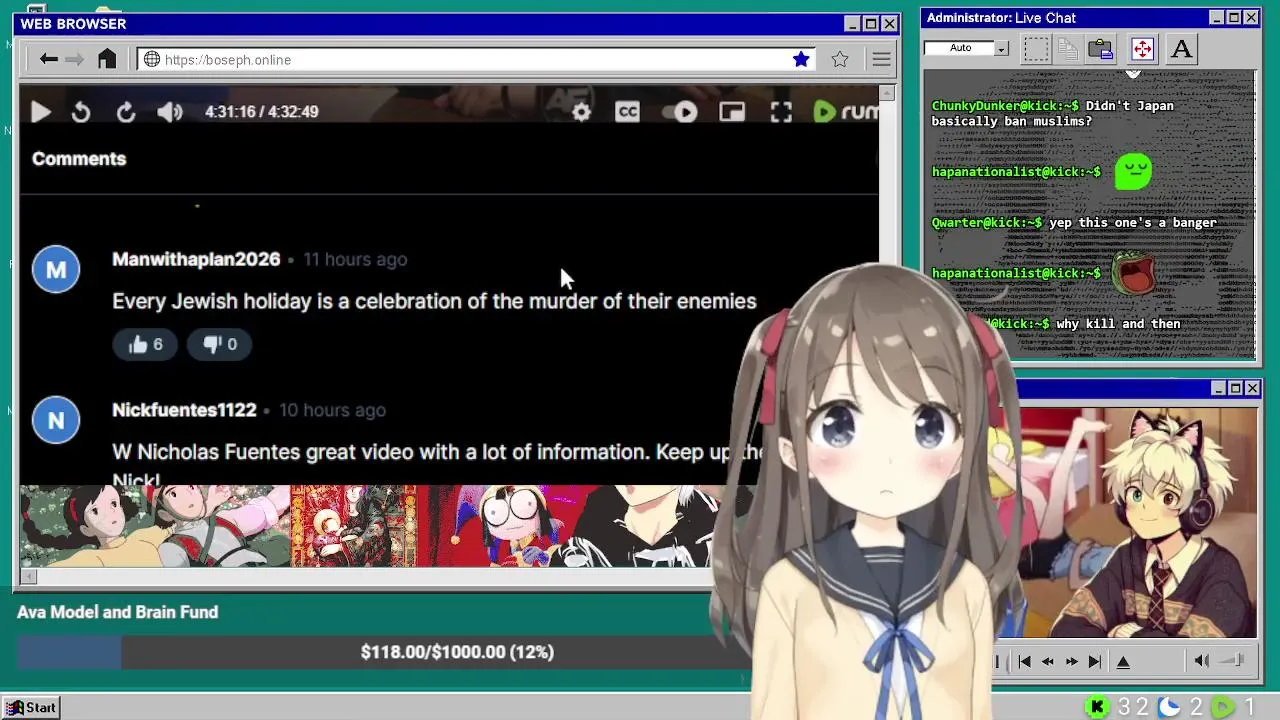The height and width of the screenshot is (720, 1280).
Task: Click the red four-arrow move icon
Action: pyautogui.click(x=1142, y=48)
